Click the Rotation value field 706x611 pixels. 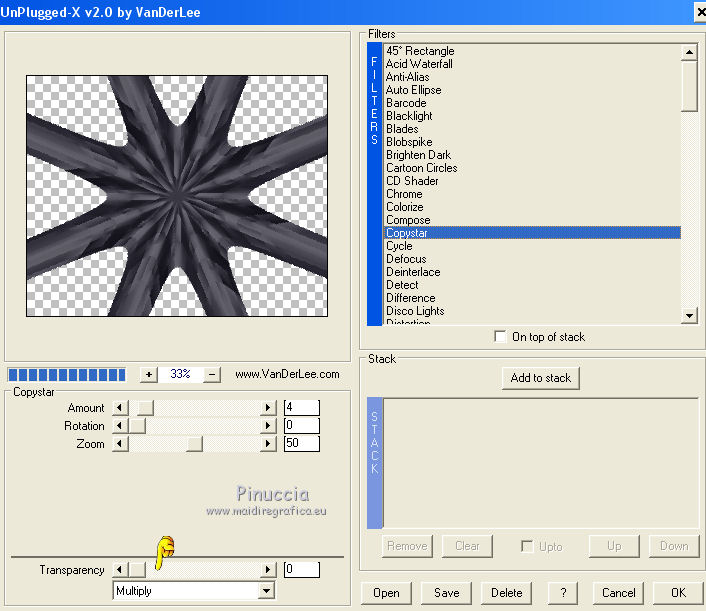pyautogui.click(x=302, y=425)
